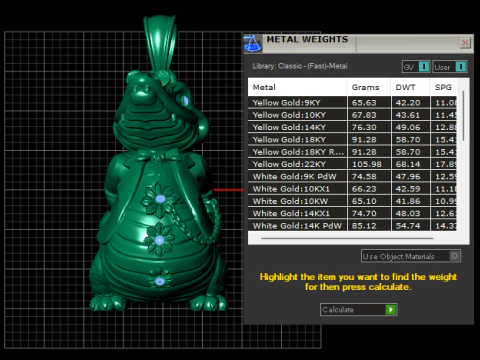Screen dimensions: 480x360
Task: Toggle Use Object Materials option
Action: (x=411, y=256)
